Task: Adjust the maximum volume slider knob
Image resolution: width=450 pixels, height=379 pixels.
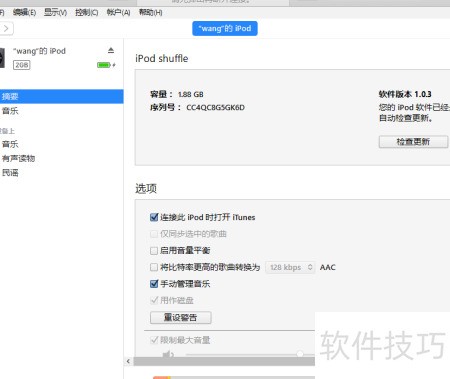Action: [300, 354]
